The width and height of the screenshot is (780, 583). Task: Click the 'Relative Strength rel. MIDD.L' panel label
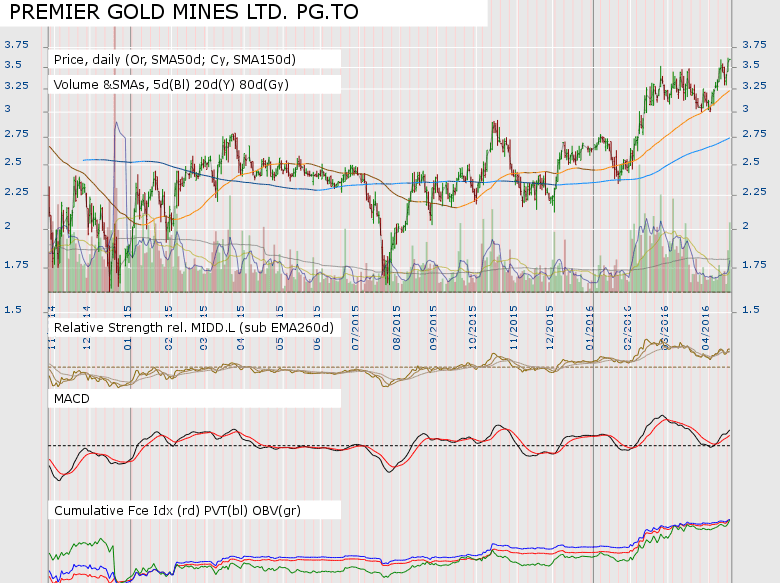194,328
